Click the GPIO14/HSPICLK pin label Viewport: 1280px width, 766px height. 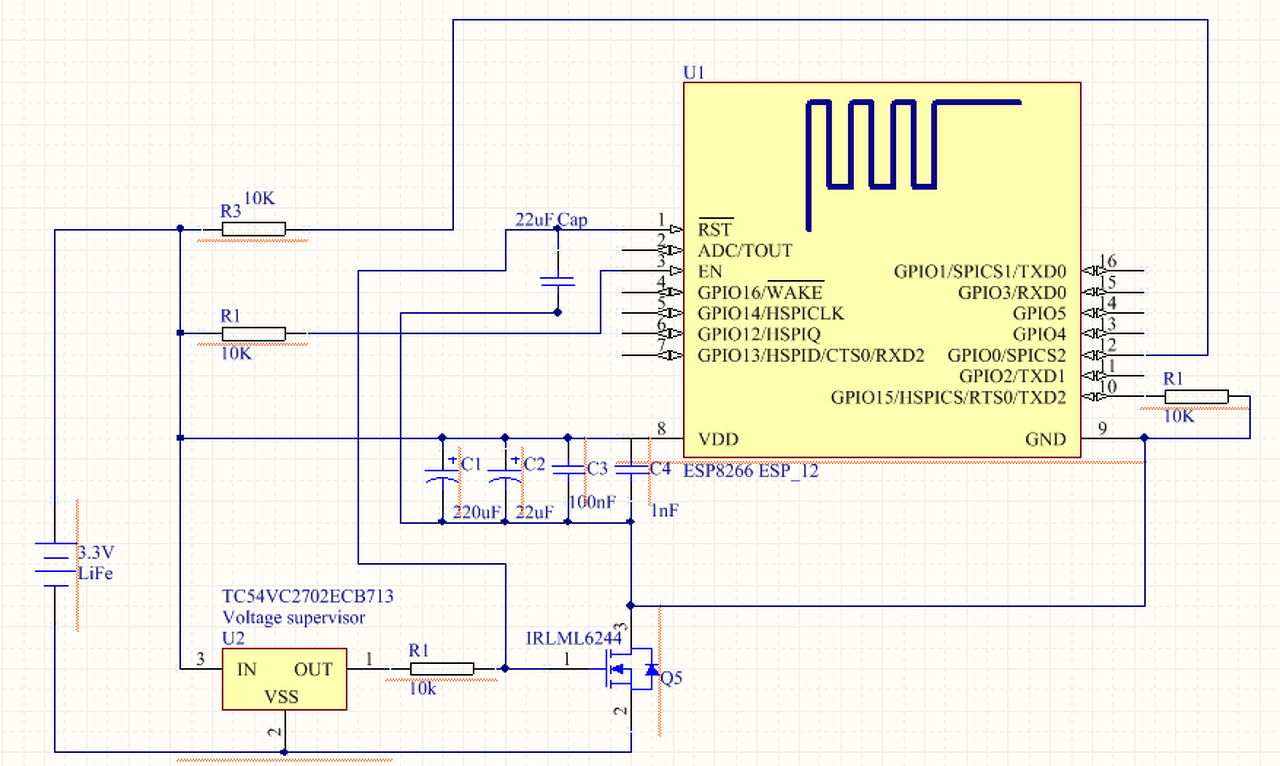click(x=771, y=313)
